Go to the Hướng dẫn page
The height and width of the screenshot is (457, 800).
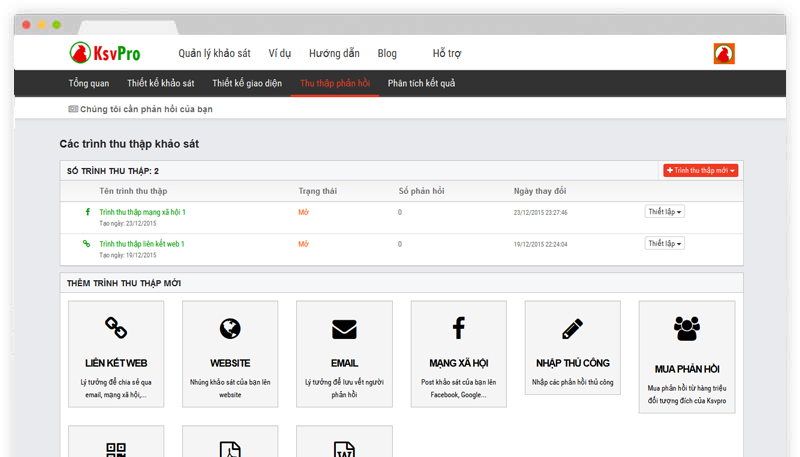[x=334, y=54]
